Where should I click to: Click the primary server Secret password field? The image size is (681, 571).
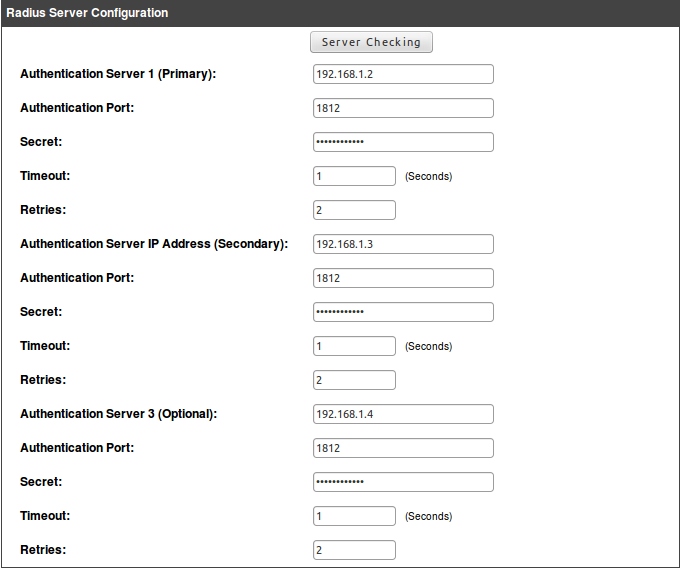point(403,142)
